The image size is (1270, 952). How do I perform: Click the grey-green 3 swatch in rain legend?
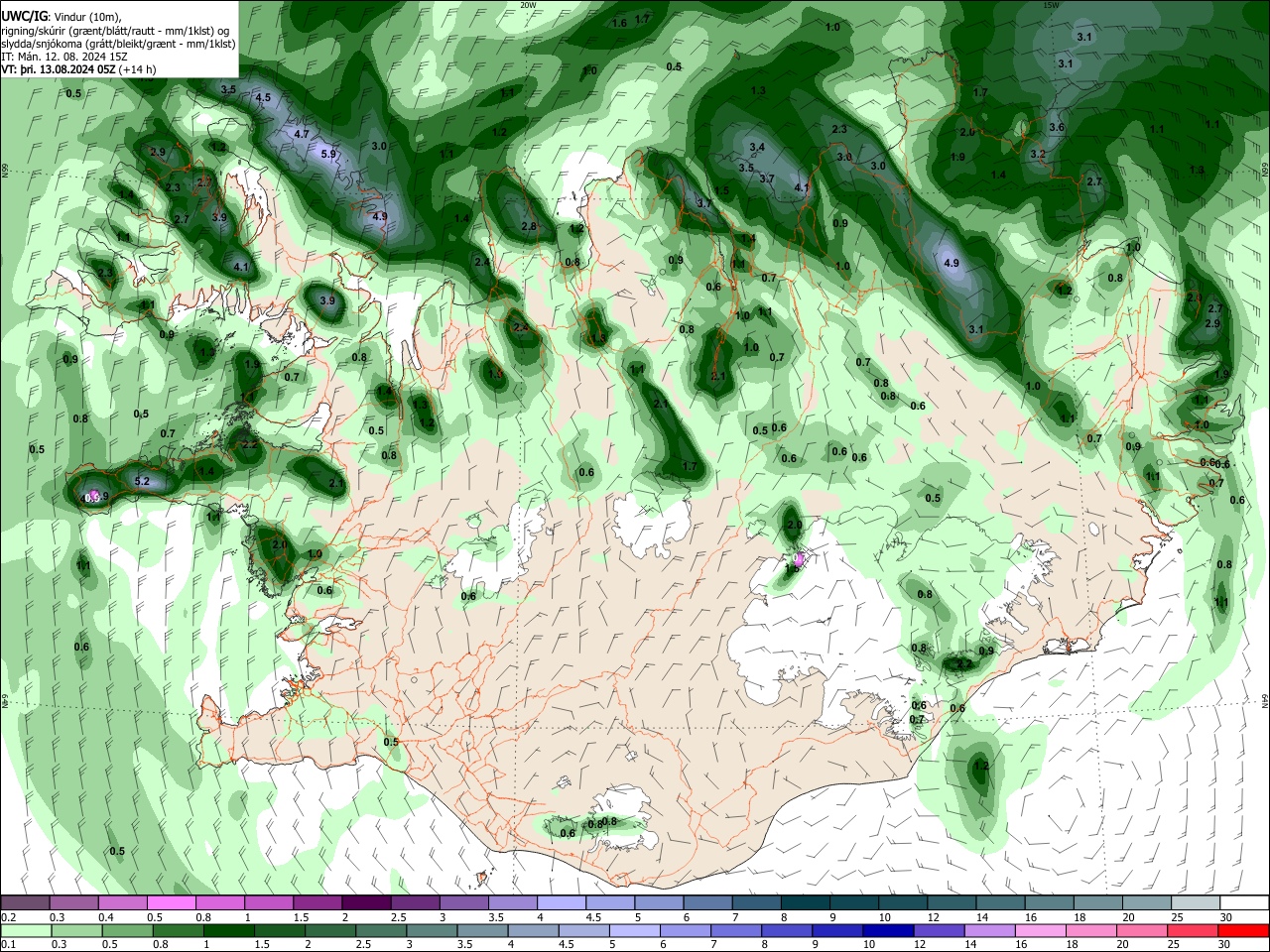pyautogui.click(x=432, y=931)
